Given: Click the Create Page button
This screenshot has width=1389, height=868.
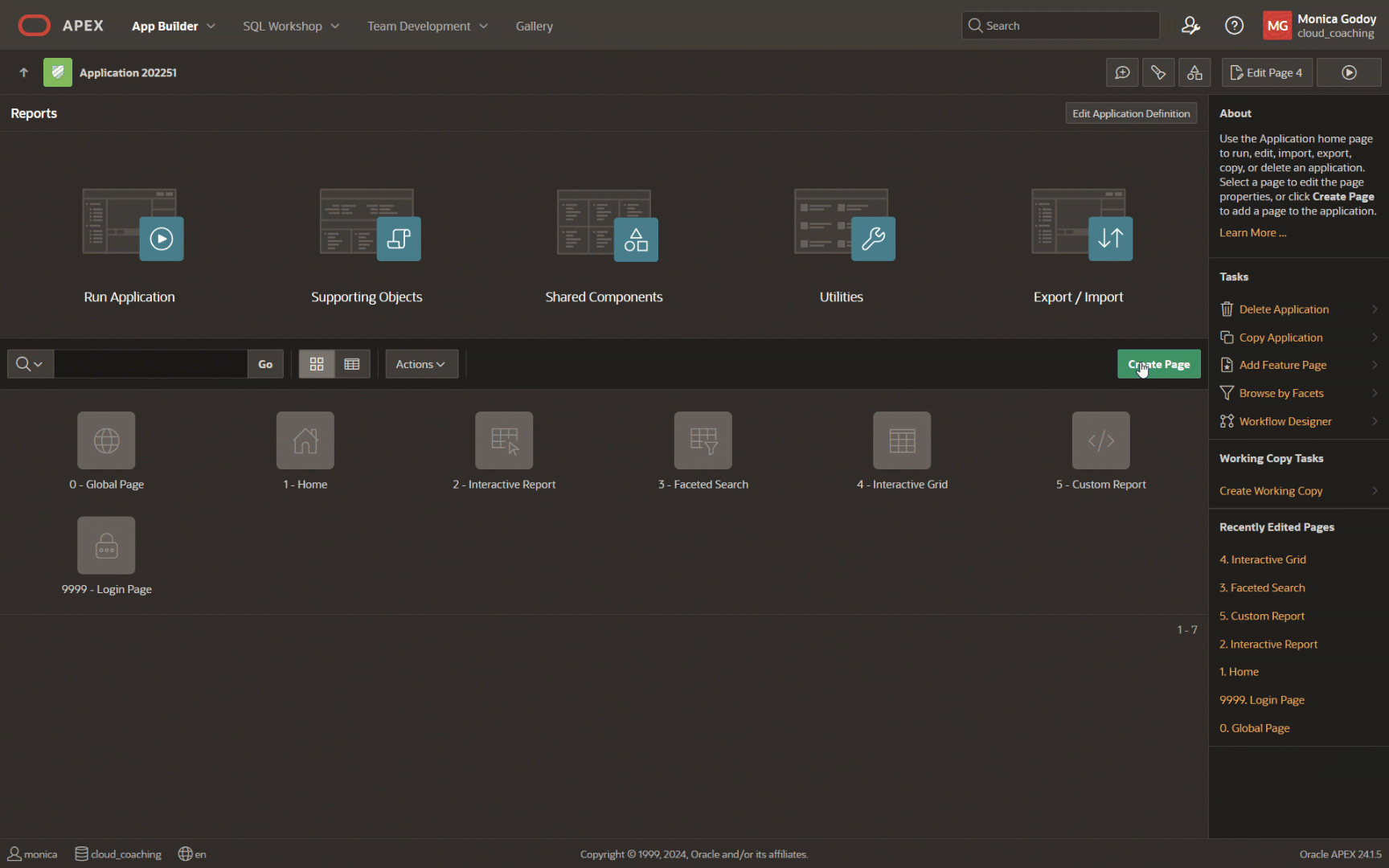Looking at the screenshot, I should point(1158,364).
